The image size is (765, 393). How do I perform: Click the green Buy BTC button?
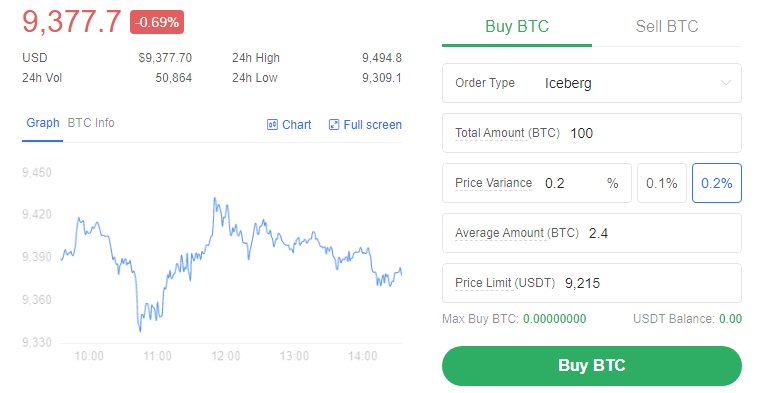(592, 366)
